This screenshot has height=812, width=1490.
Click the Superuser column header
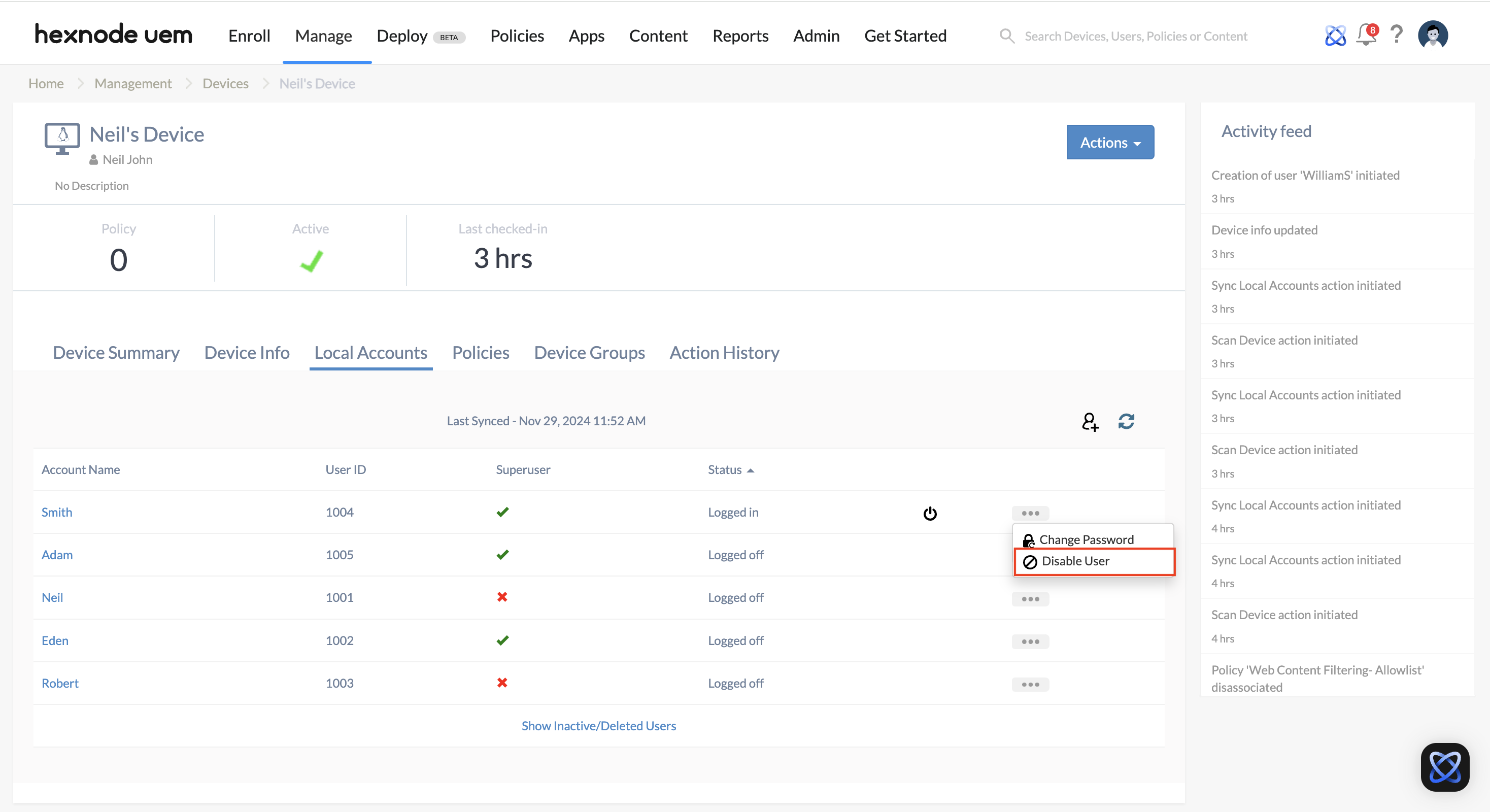point(523,469)
